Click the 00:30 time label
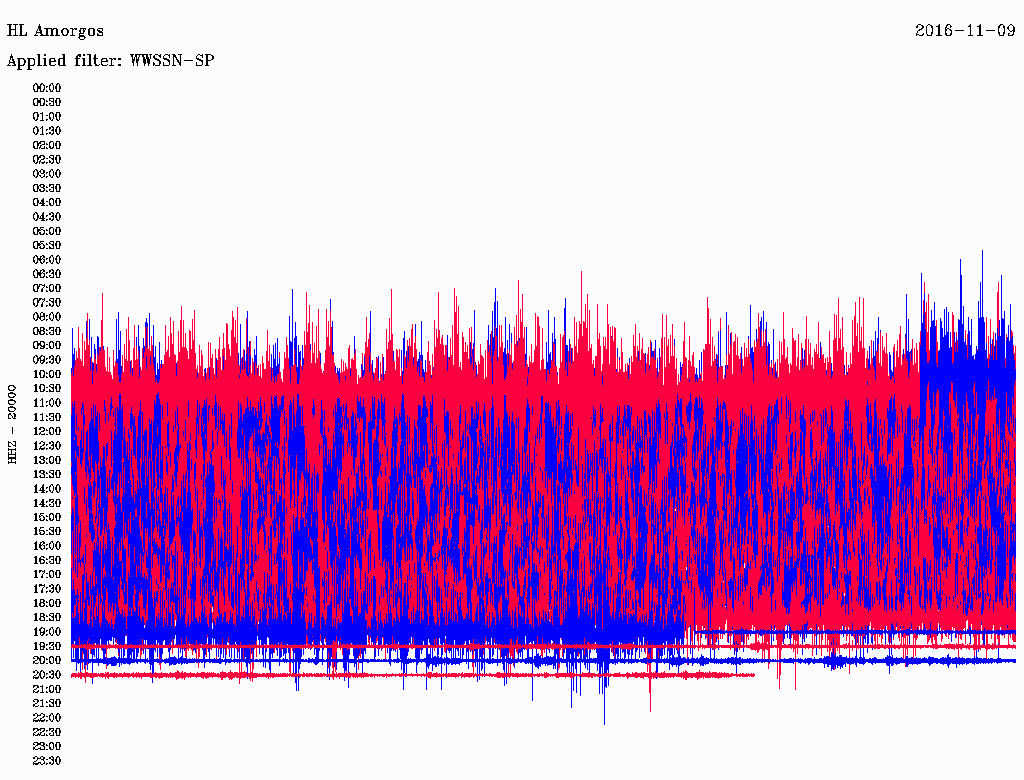 tap(47, 103)
